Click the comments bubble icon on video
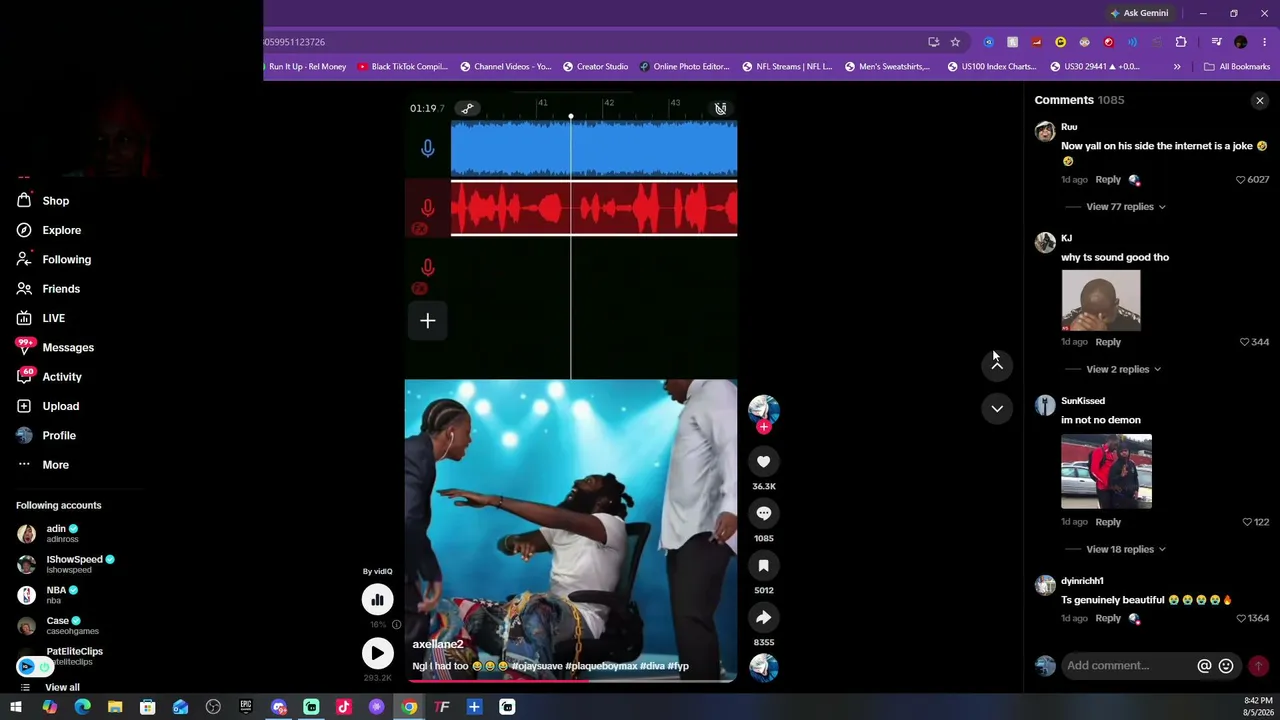Viewport: 1280px width, 720px height. (x=763, y=513)
